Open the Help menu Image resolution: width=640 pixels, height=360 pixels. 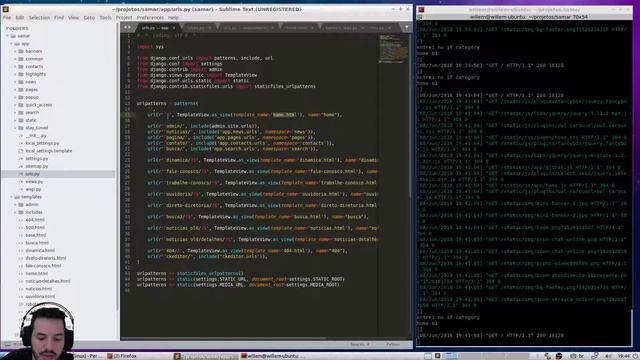173,18
